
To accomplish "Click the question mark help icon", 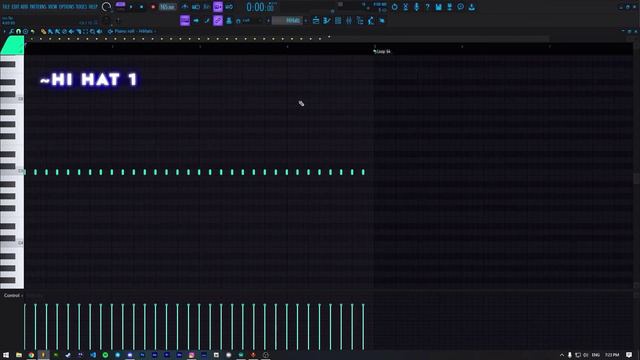I will pos(427,7).
